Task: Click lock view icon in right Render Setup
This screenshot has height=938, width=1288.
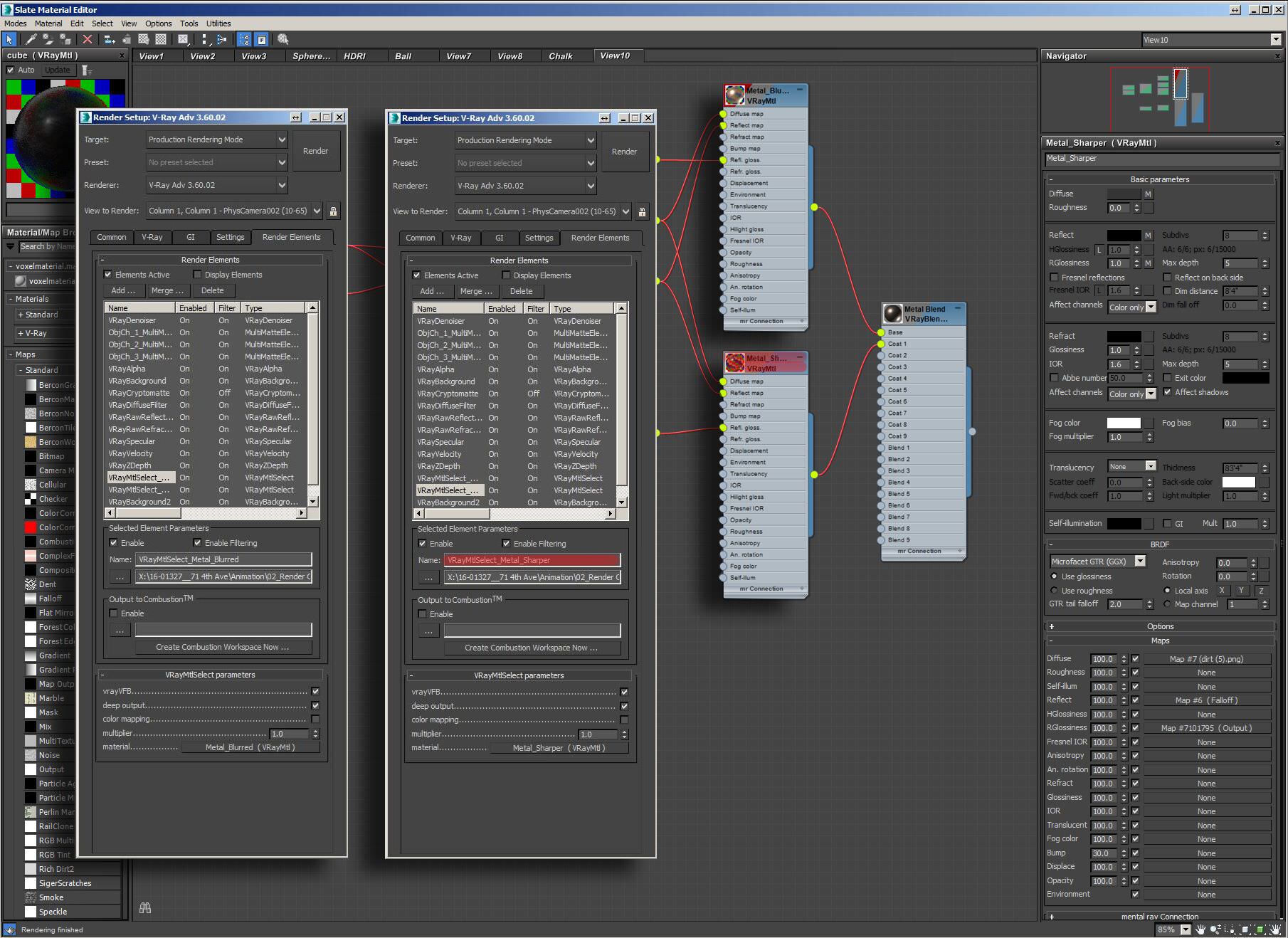Action: (642, 211)
